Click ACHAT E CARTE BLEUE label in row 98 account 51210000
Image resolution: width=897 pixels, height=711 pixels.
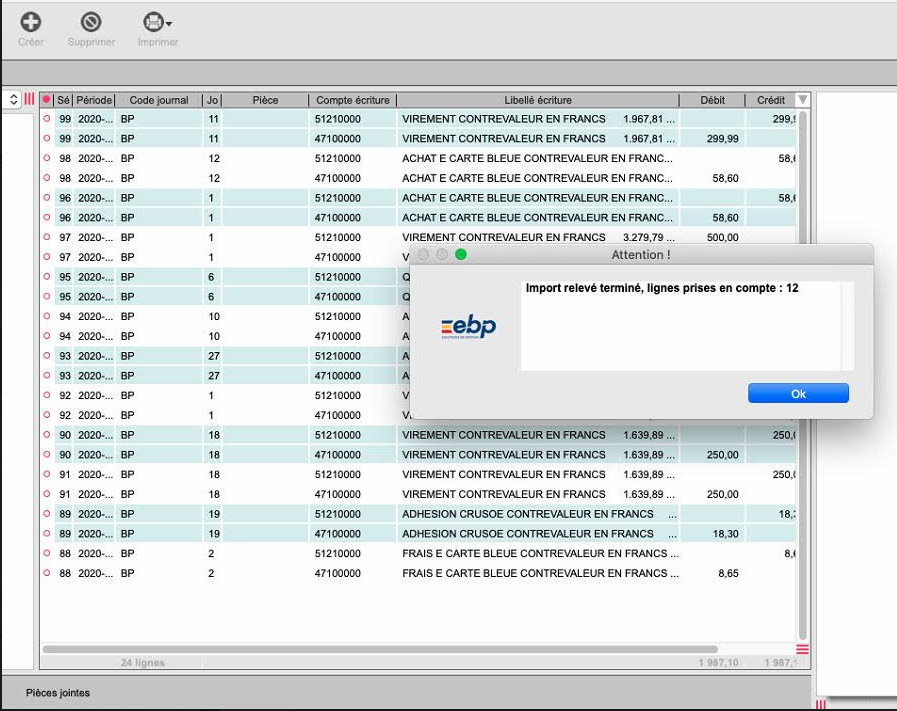point(537,158)
